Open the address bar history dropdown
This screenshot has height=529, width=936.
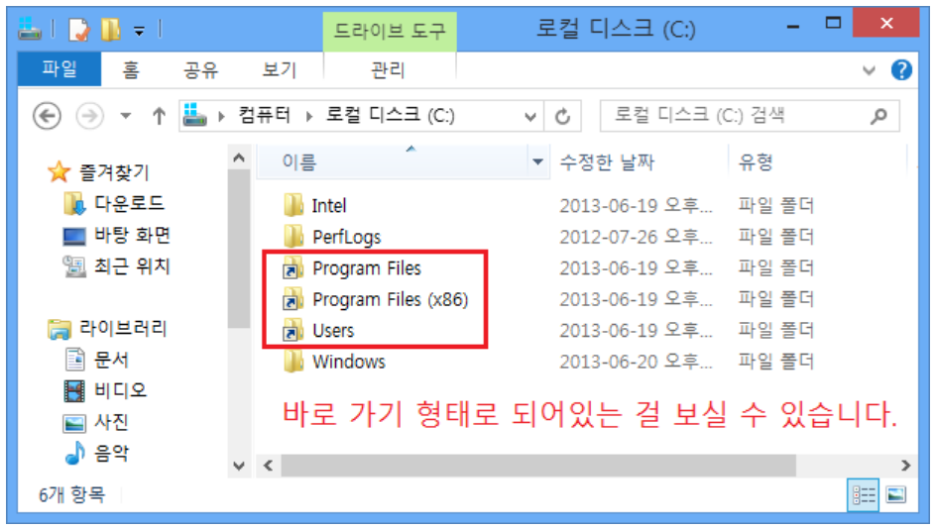(529, 116)
